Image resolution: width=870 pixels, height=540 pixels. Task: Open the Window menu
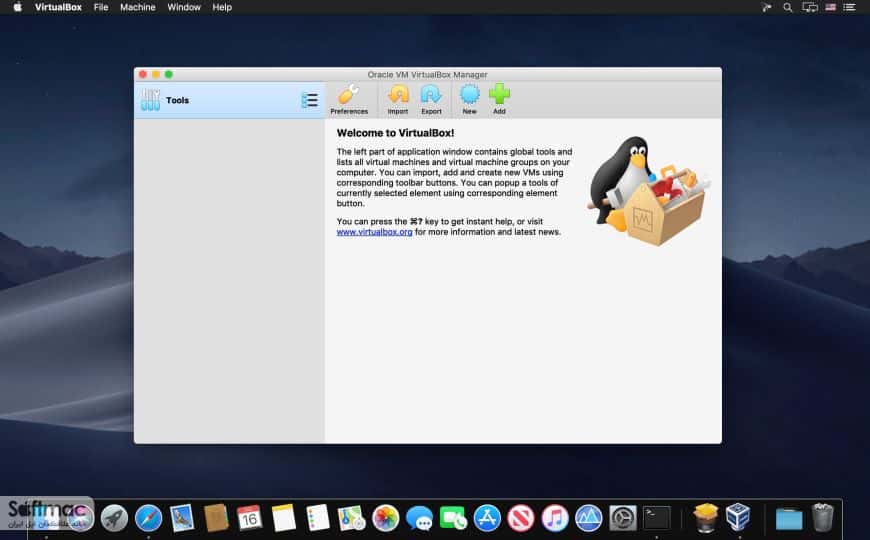tap(184, 7)
